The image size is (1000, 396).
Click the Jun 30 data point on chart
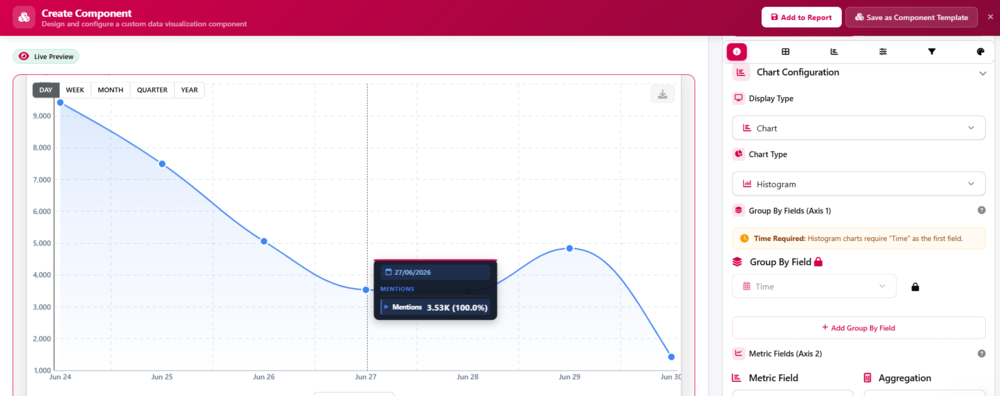click(672, 357)
